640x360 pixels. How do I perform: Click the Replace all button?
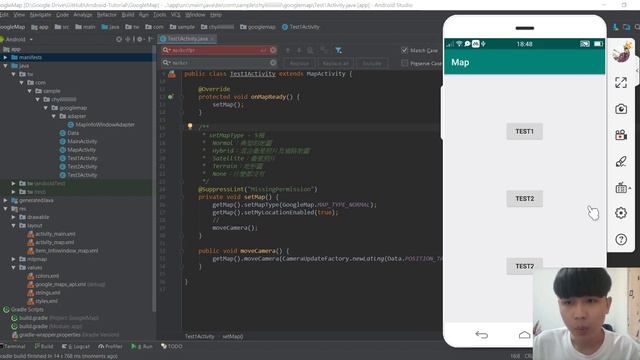[x=335, y=63]
